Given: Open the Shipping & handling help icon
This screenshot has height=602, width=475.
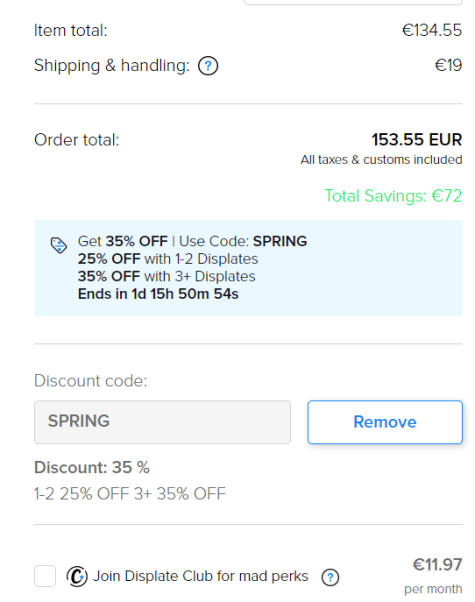Looking at the screenshot, I should [x=208, y=66].
